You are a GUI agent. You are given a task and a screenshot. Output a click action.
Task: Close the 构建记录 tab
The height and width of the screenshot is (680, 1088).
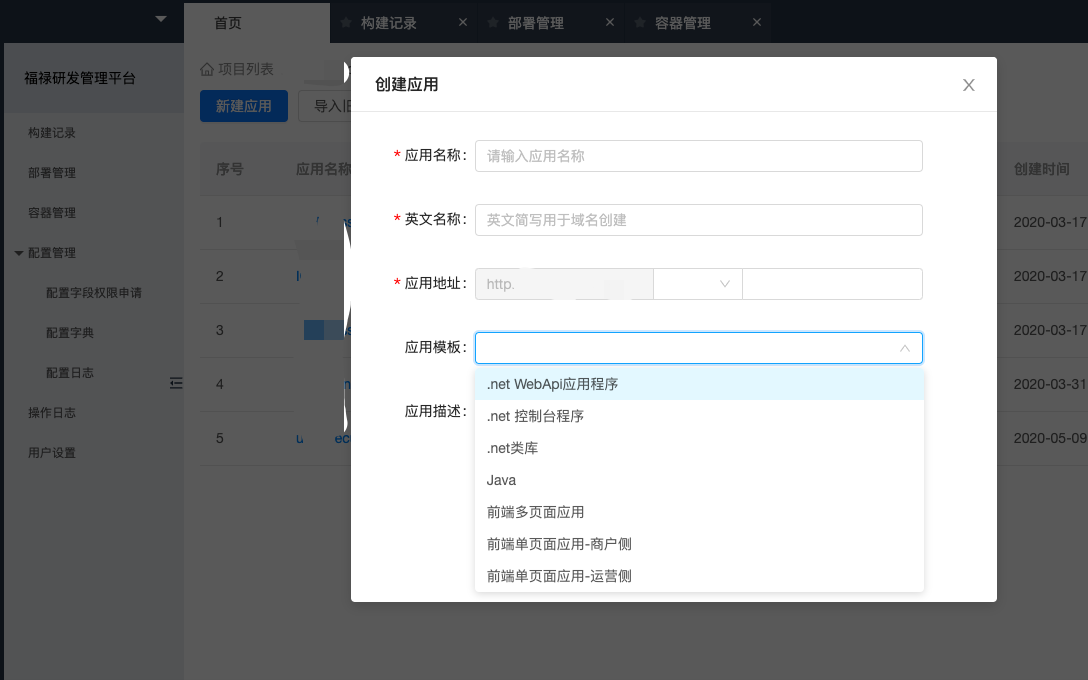click(x=463, y=22)
